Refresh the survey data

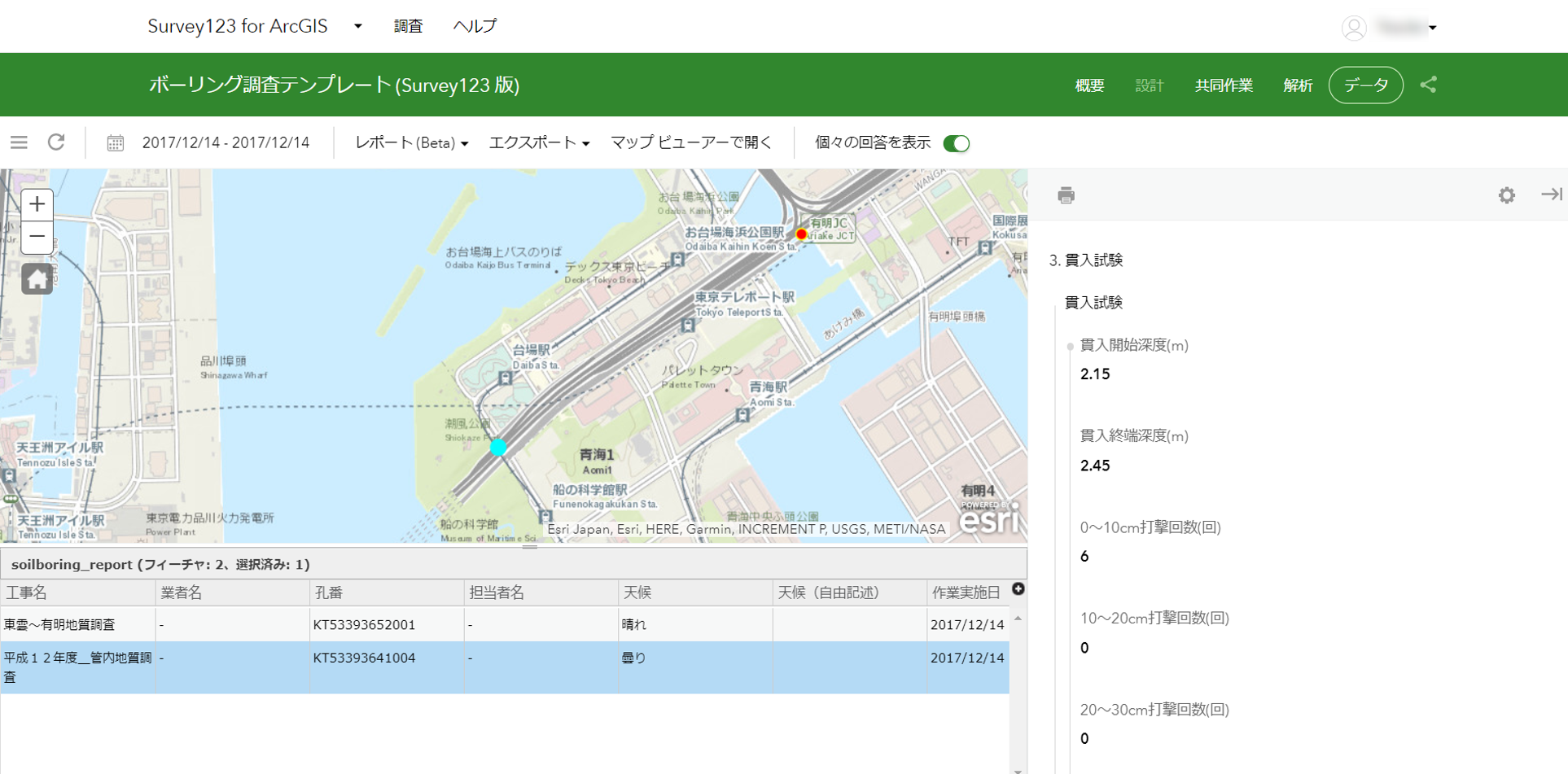(x=56, y=142)
